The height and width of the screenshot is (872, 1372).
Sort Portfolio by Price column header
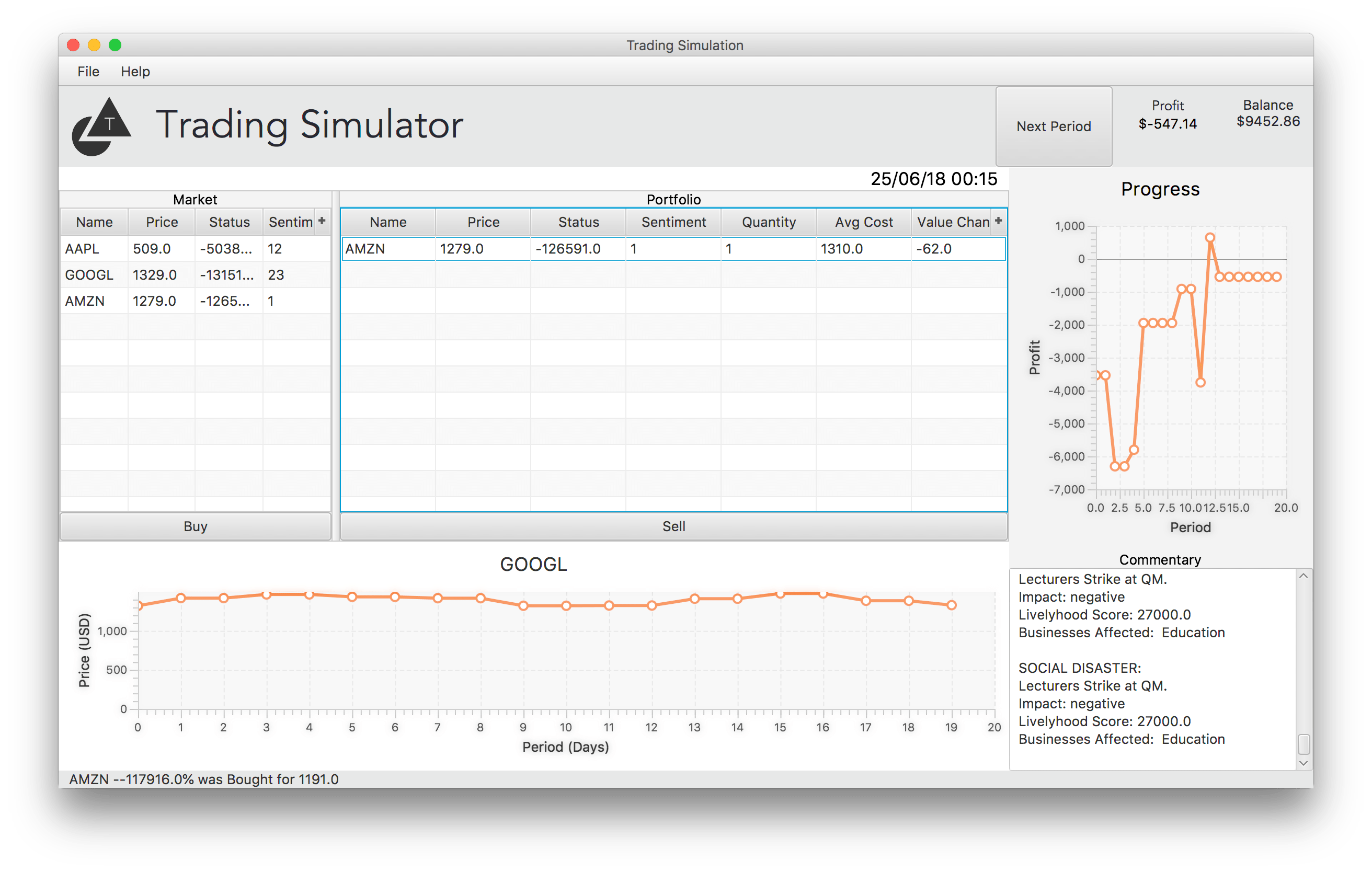(x=483, y=222)
